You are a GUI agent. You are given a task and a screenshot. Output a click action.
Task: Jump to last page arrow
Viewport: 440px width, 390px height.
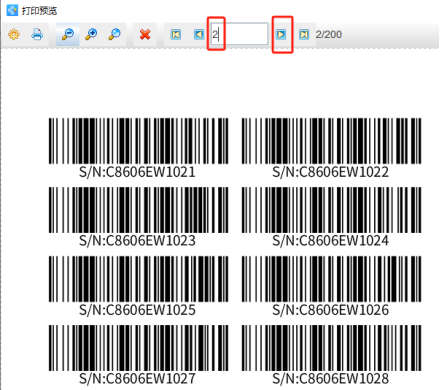coord(304,34)
